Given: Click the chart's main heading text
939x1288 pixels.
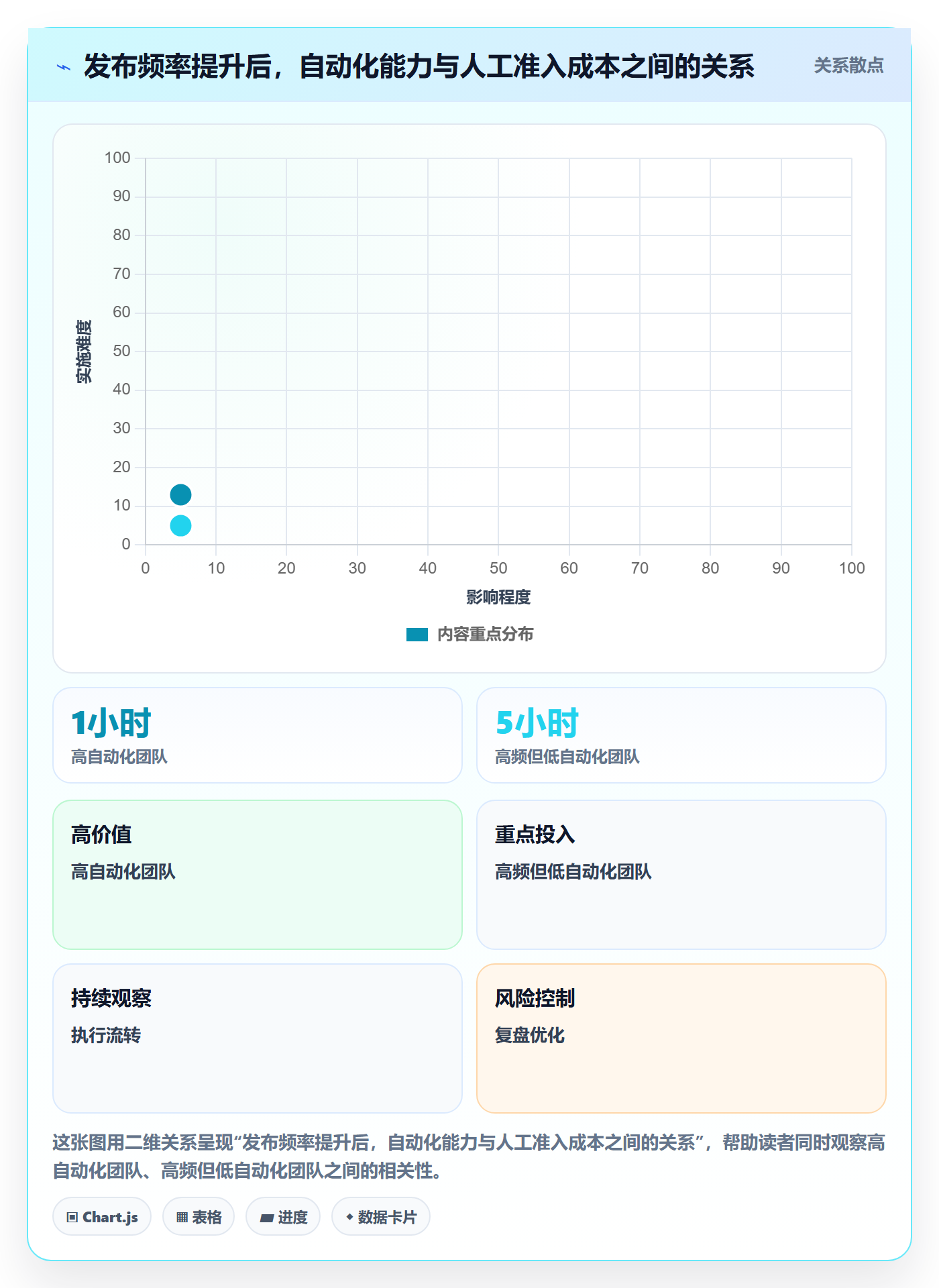Looking at the screenshot, I should (x=419, y=66).
